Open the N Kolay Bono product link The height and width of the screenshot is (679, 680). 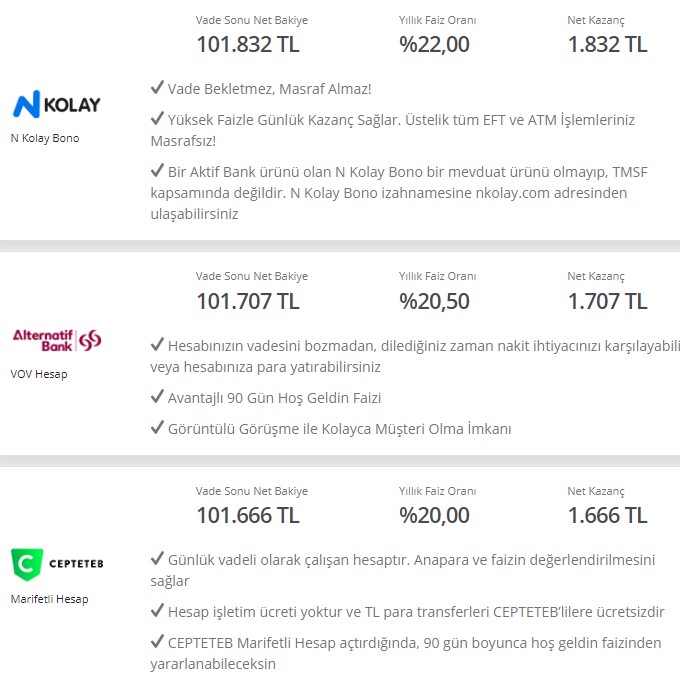pos(45,138)
